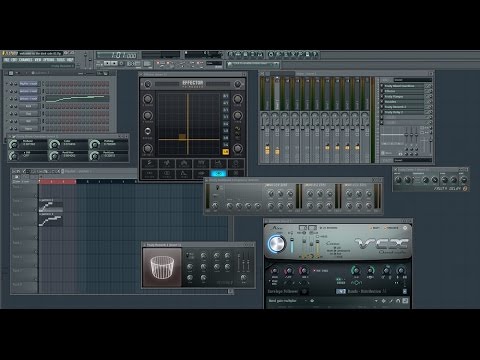Select the top time-division button in Effector

226,96
